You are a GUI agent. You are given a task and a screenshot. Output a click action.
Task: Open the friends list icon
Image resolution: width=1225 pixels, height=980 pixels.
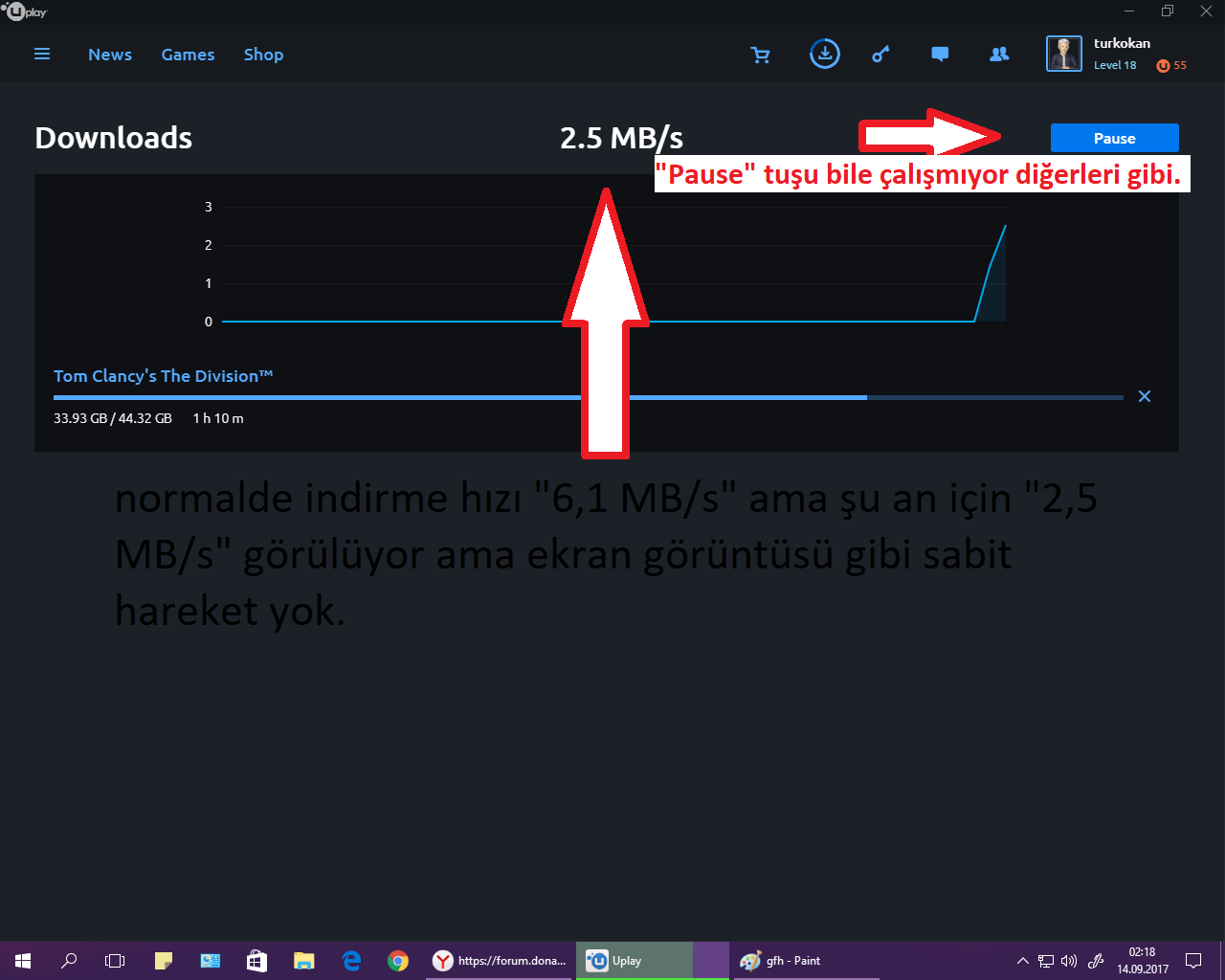(x=999, y=55)
